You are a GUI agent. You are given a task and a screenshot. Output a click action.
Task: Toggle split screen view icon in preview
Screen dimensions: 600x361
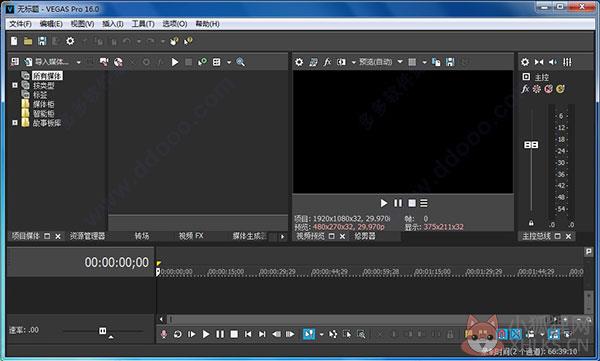341,62
